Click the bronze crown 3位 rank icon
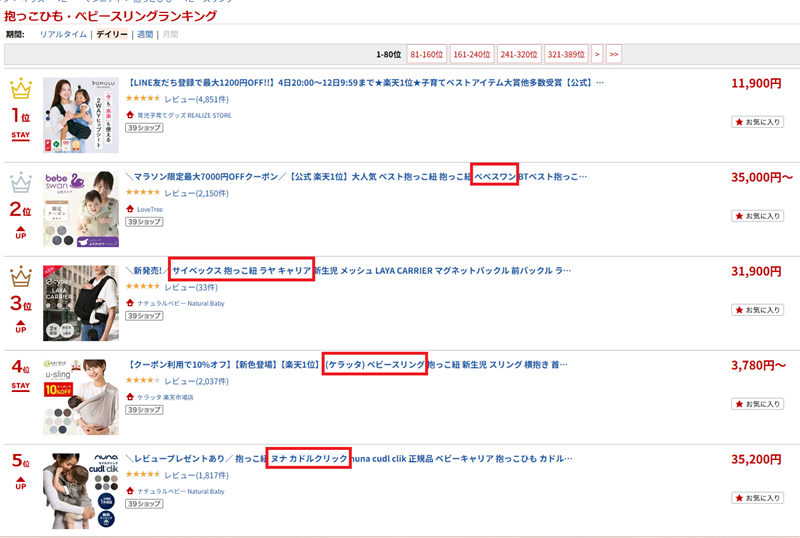Screen dimensions: 800x538 (x=21, y=277)
